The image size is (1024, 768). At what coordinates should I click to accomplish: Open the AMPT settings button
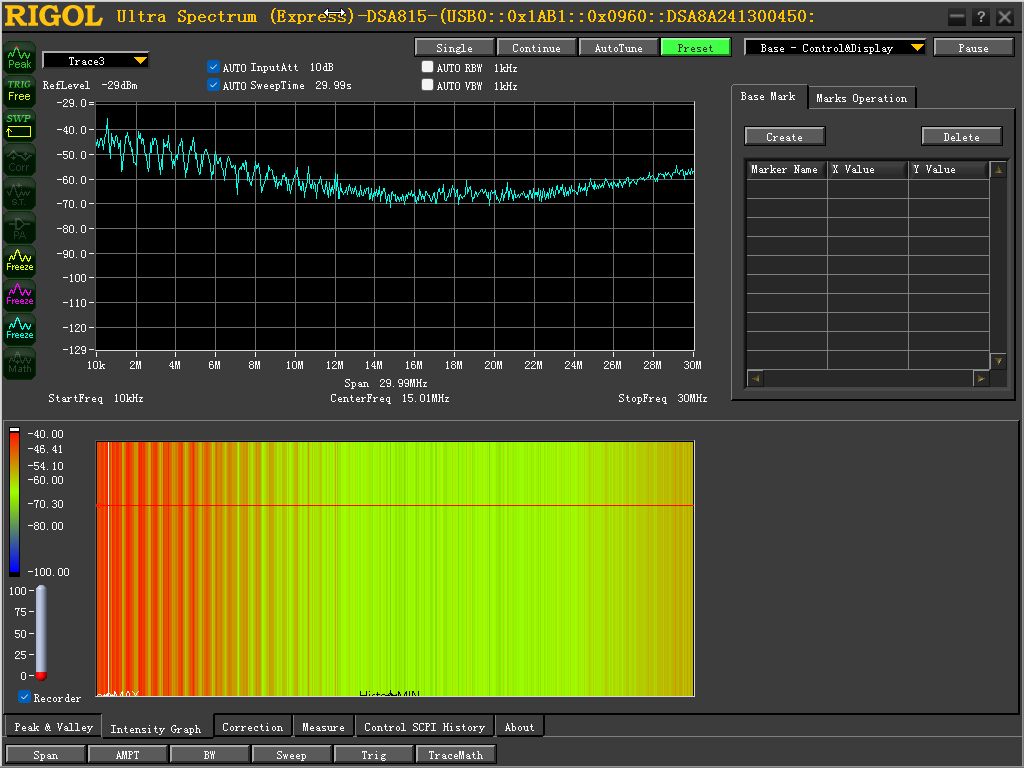pos(127,755)
